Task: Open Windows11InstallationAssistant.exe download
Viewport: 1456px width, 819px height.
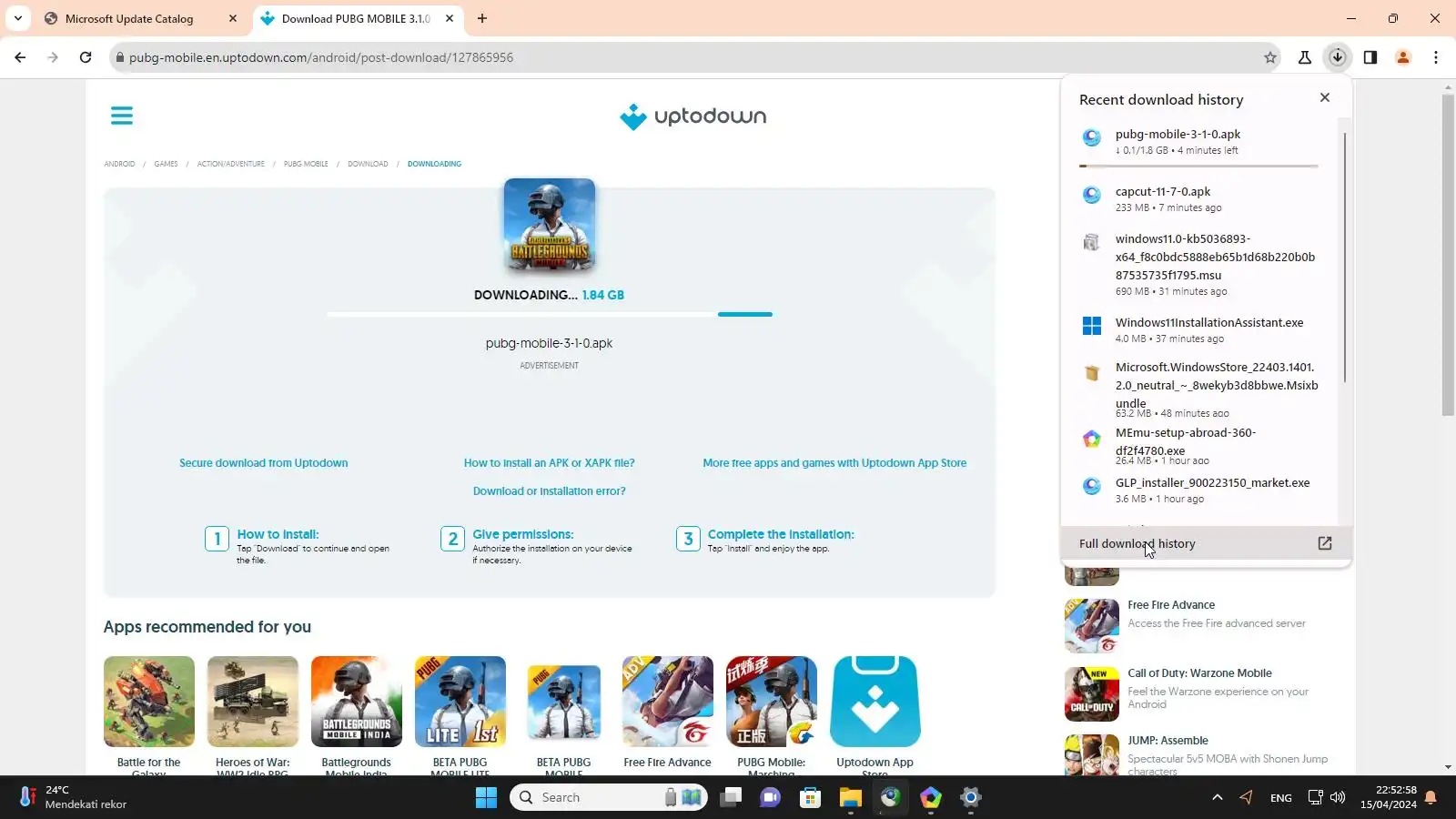Action: 1199,329
